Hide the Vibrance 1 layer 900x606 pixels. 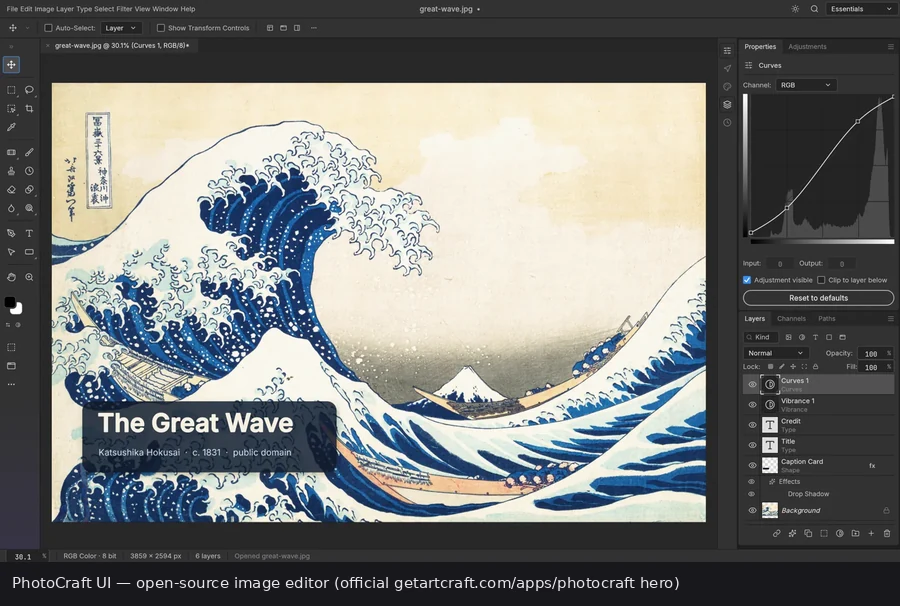752,405
